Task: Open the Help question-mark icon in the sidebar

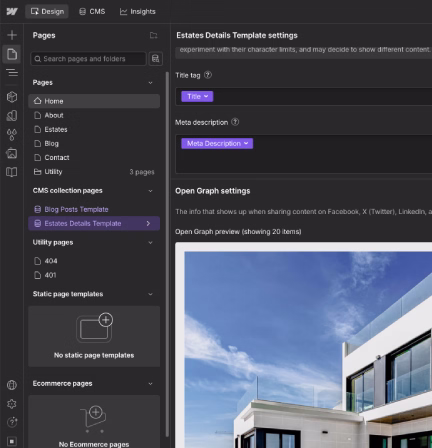Action: pos(12,422)
